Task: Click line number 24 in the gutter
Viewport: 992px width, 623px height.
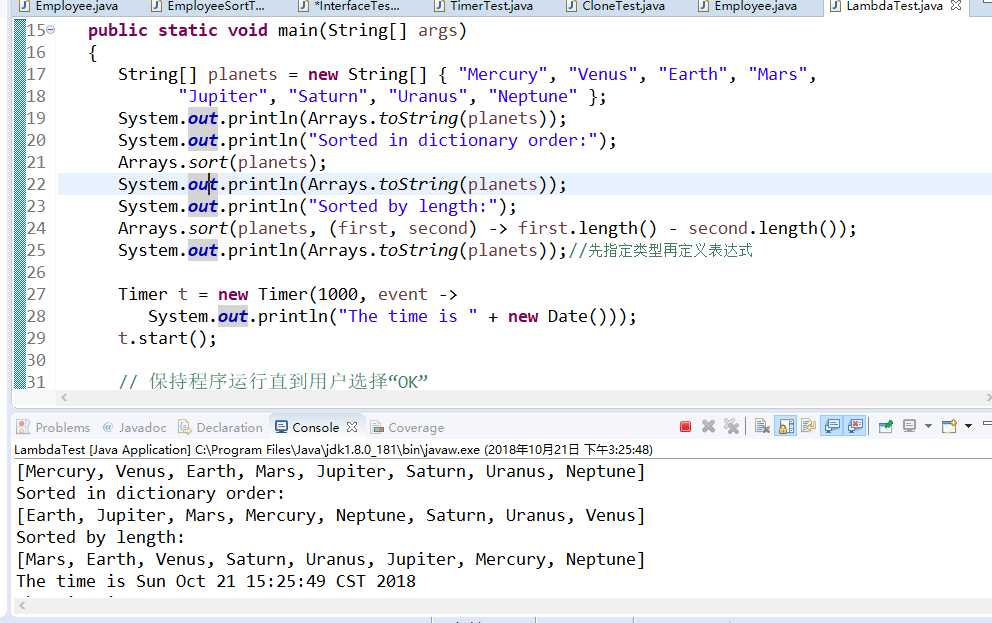Action: pyautogui.click(x=36, y=228)
